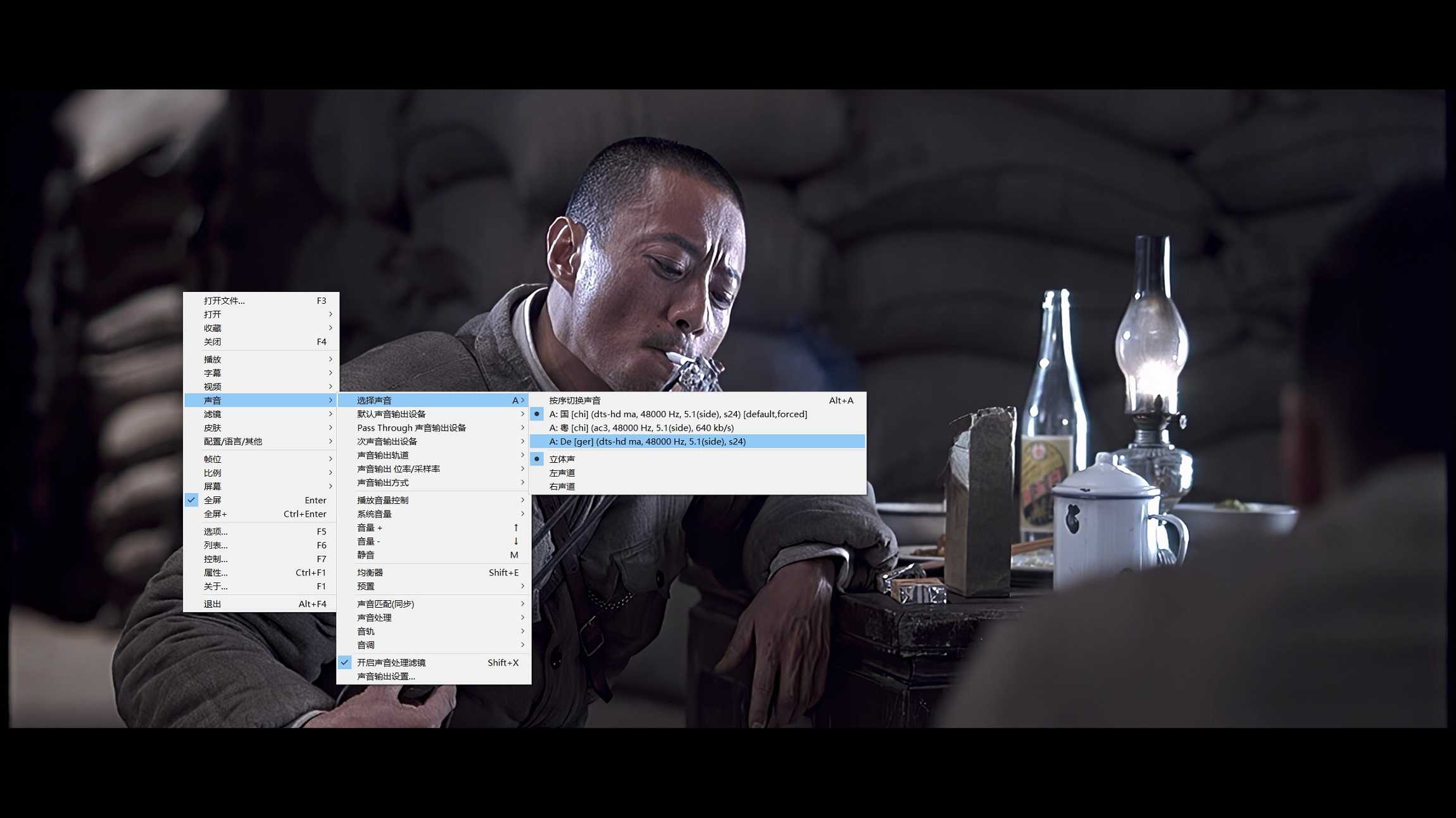
Task: Expand the 字幕 submenu
Action: [x=261, y=373]
